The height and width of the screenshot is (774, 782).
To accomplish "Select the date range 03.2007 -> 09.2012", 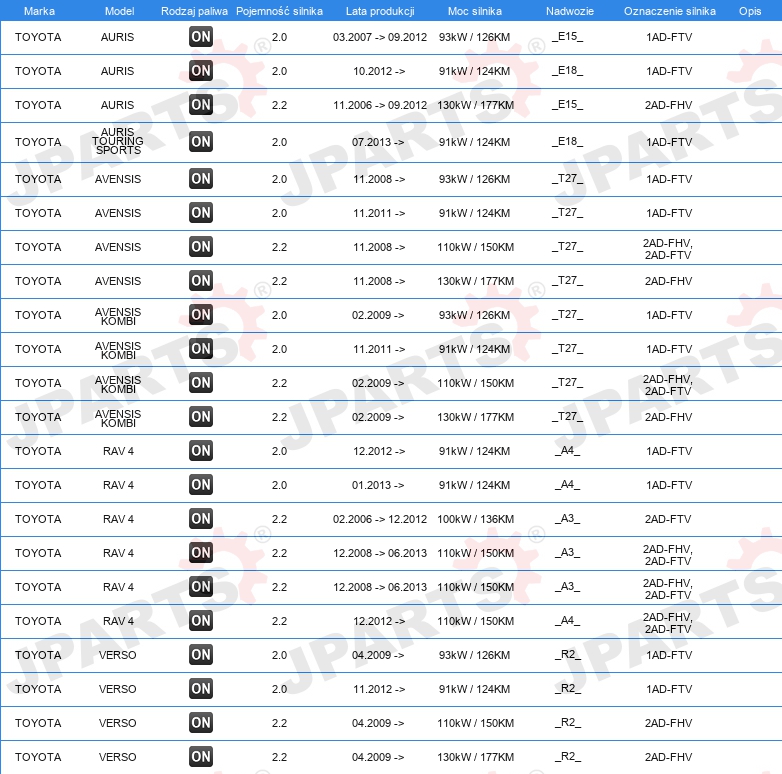I will tap(380, 37).
